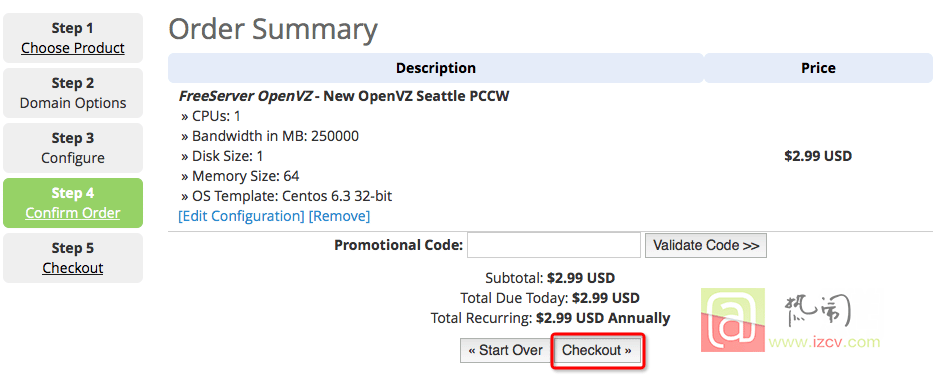938x377 pixels.
Task: Click the www.izcv.com watermark text
Action: pyautogui.click(x=824, y=343)
